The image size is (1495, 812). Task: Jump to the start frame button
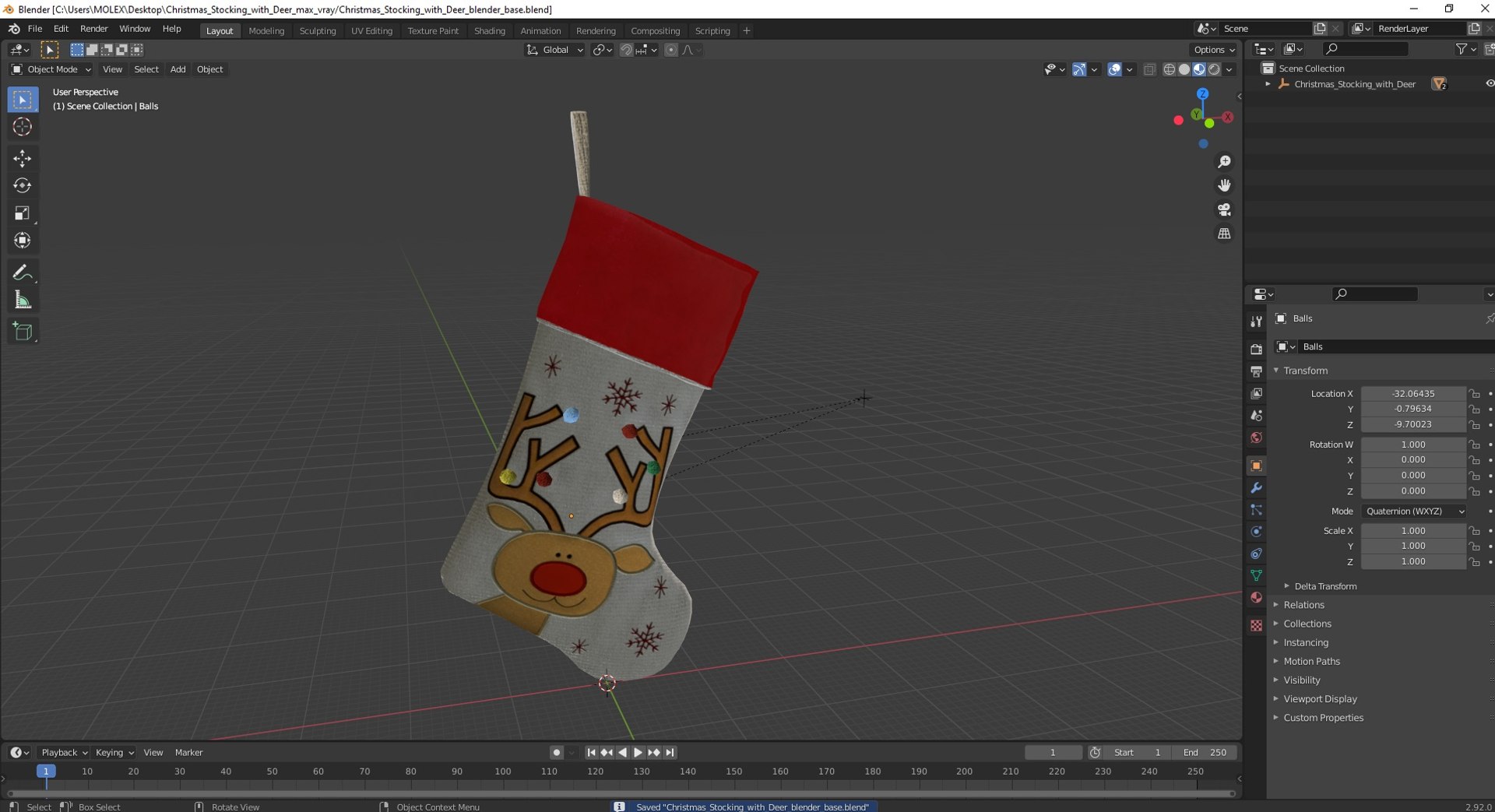(x=591, y=752)
